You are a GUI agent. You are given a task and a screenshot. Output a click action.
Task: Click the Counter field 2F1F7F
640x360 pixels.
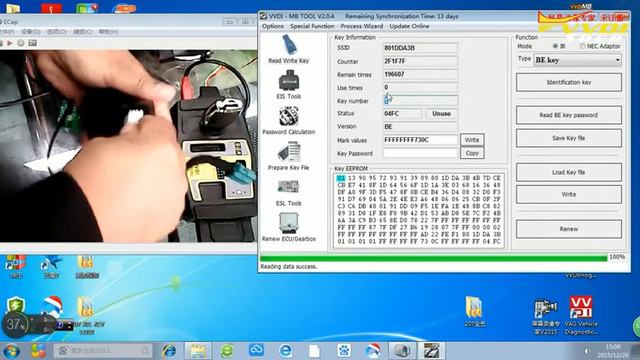(420, 61)
